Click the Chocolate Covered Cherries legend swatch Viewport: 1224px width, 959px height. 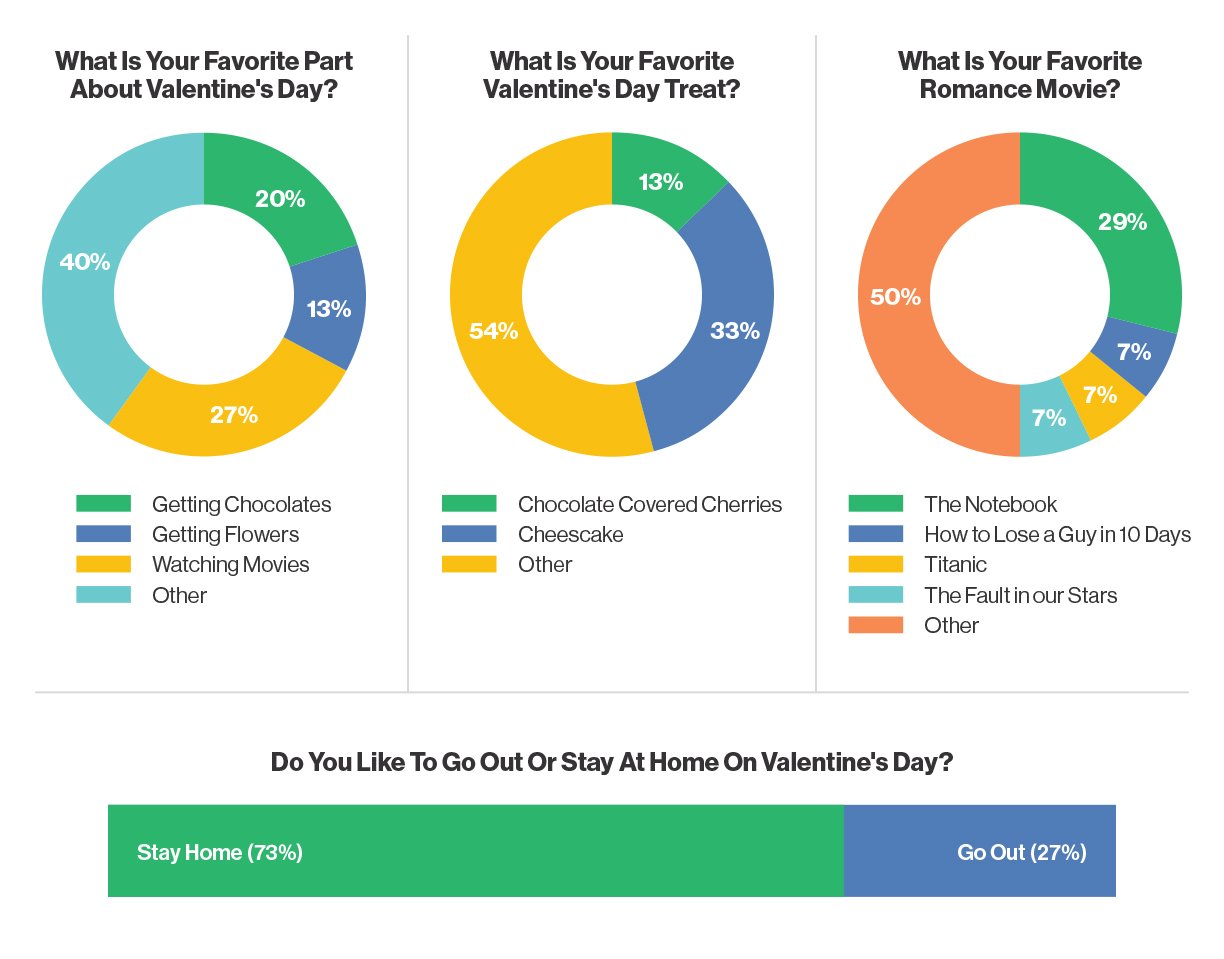point(469,504)
